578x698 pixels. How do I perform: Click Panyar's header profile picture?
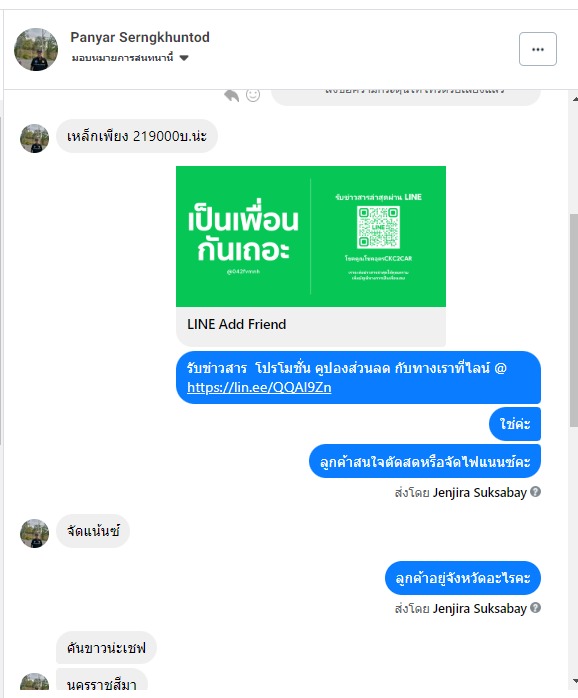pyautogui.click(x=36, y=49)
